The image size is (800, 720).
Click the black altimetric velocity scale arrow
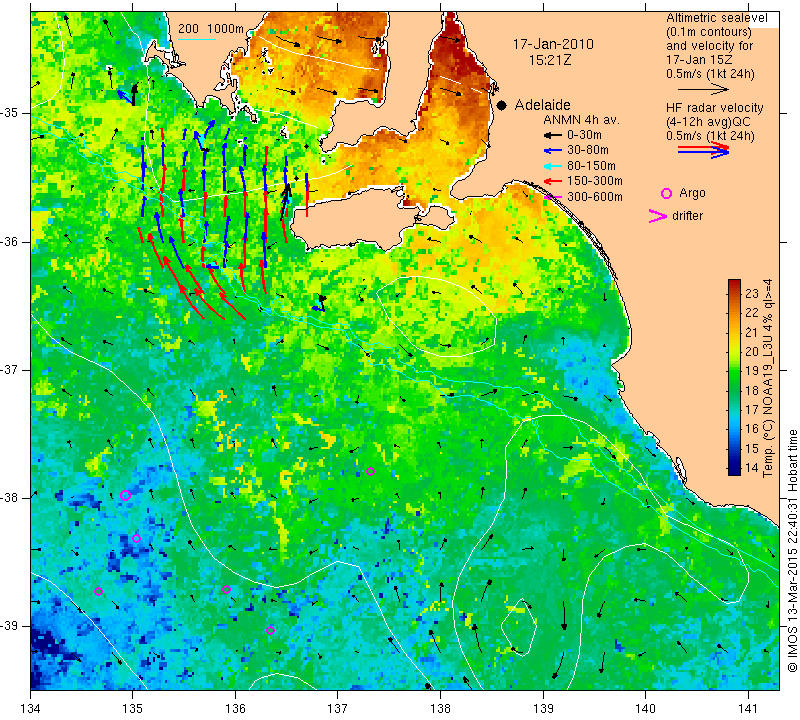[x=703, y=89]
